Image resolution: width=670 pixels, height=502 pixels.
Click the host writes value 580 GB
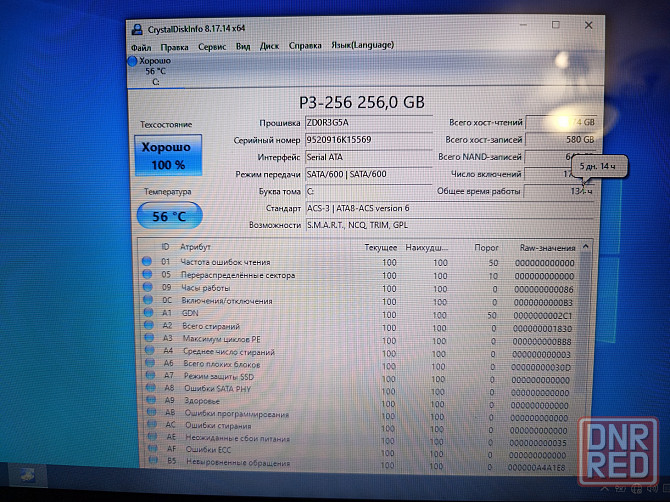561,140
